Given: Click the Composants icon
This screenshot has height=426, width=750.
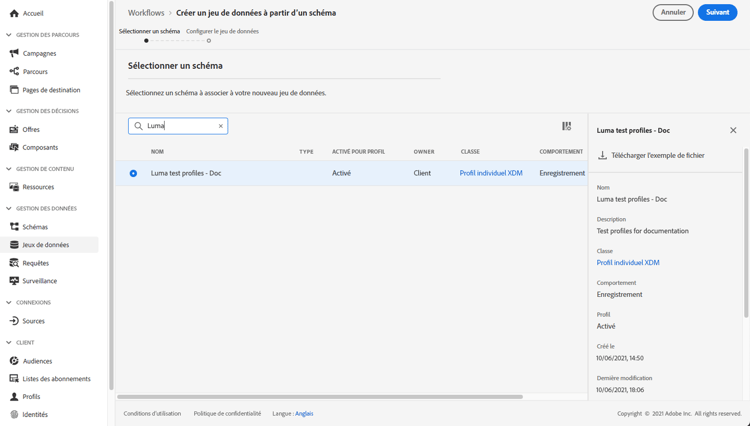Looking at the screenshot, I should tap(14, 147).
